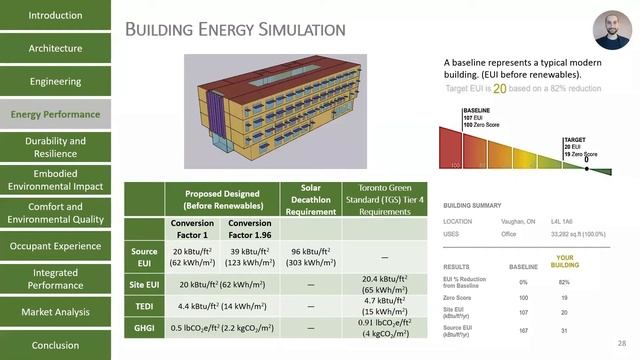Select the Engineering navigation tab
The image size is (640, 360).
coord(55,81)
